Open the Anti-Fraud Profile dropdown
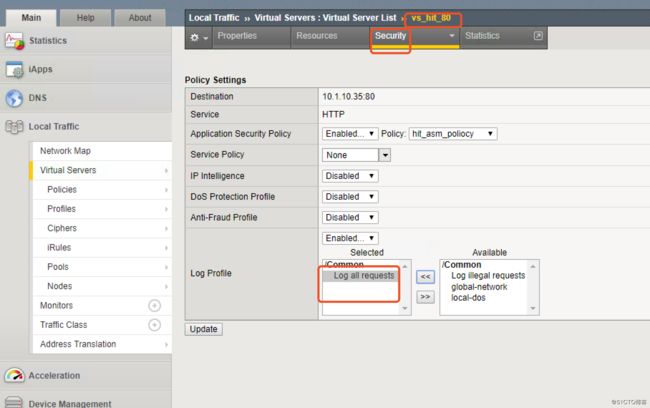 point(350,218)
